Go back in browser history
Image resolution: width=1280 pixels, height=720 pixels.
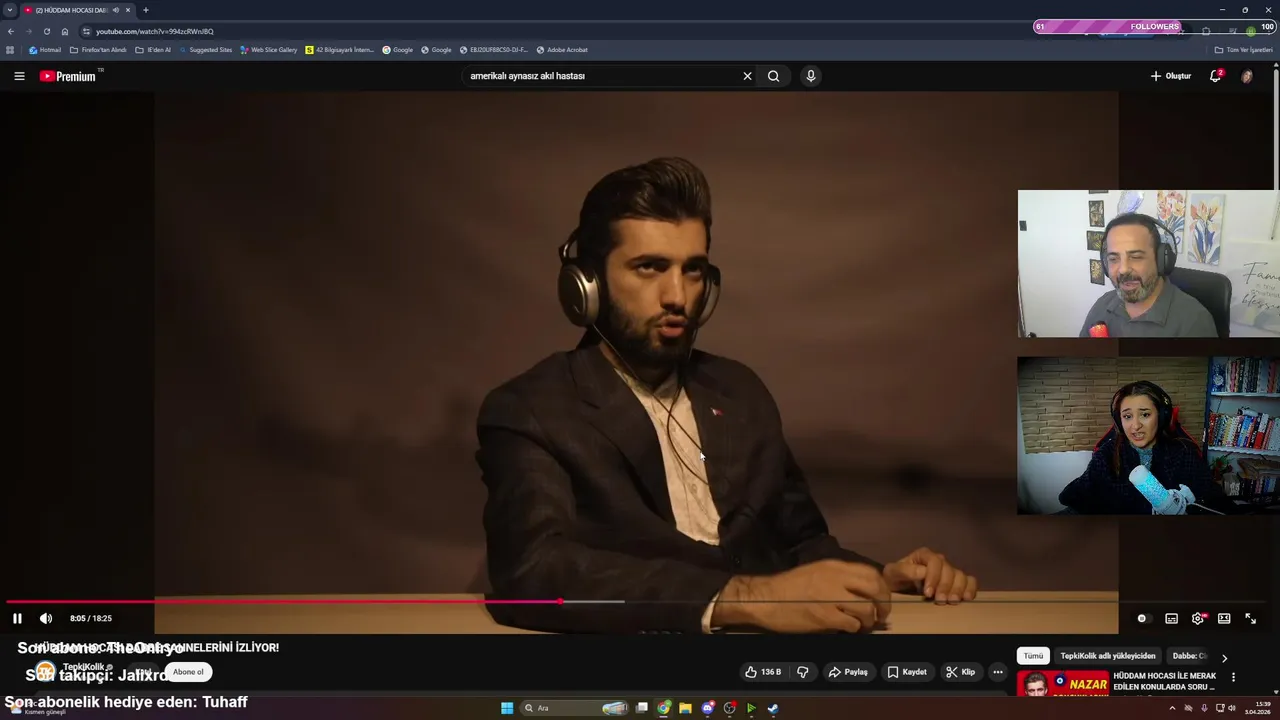tap(11, 31)
